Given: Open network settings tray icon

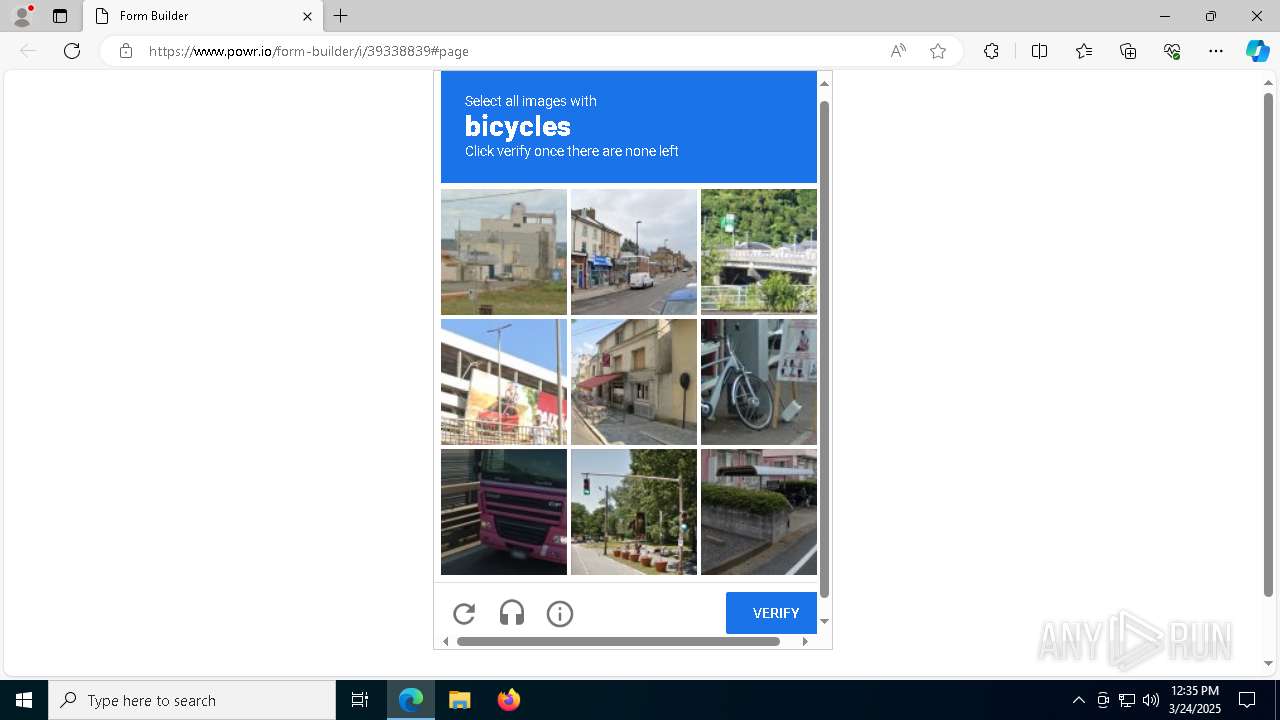Looking at the screenshot, I should 1127,700.
